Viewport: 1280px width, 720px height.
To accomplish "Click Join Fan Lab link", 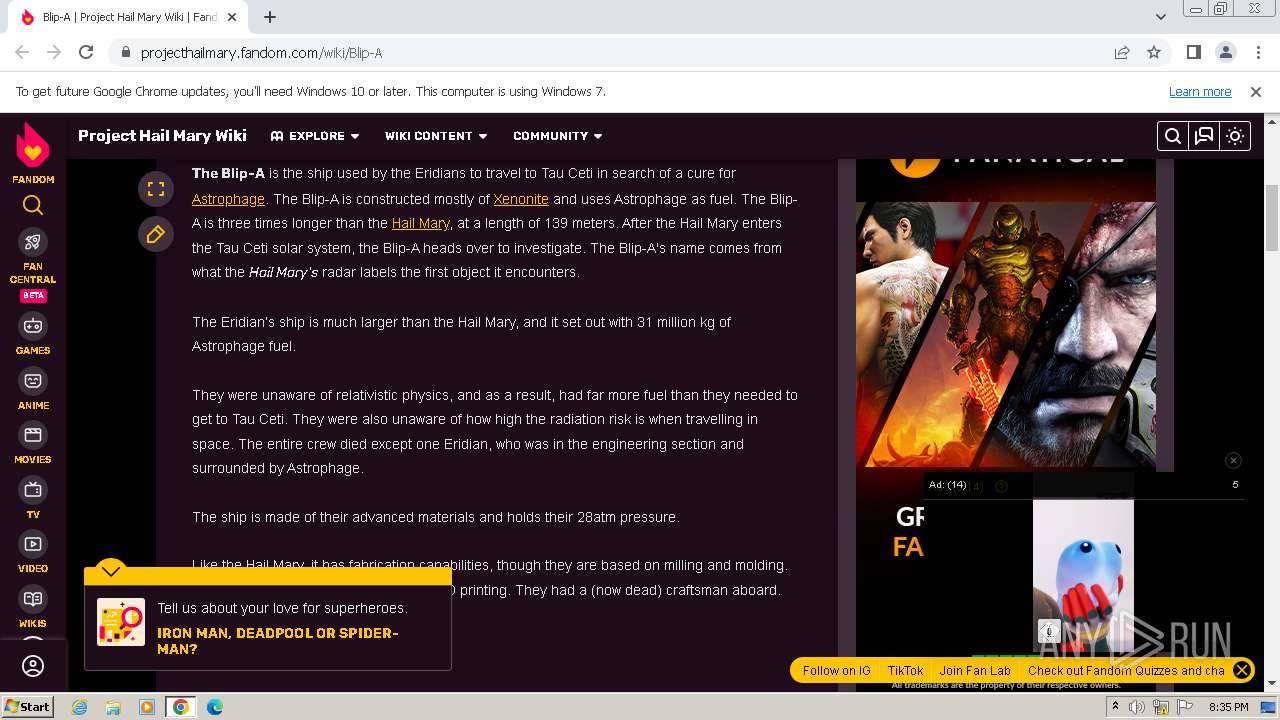I will (x=975, y=671).
